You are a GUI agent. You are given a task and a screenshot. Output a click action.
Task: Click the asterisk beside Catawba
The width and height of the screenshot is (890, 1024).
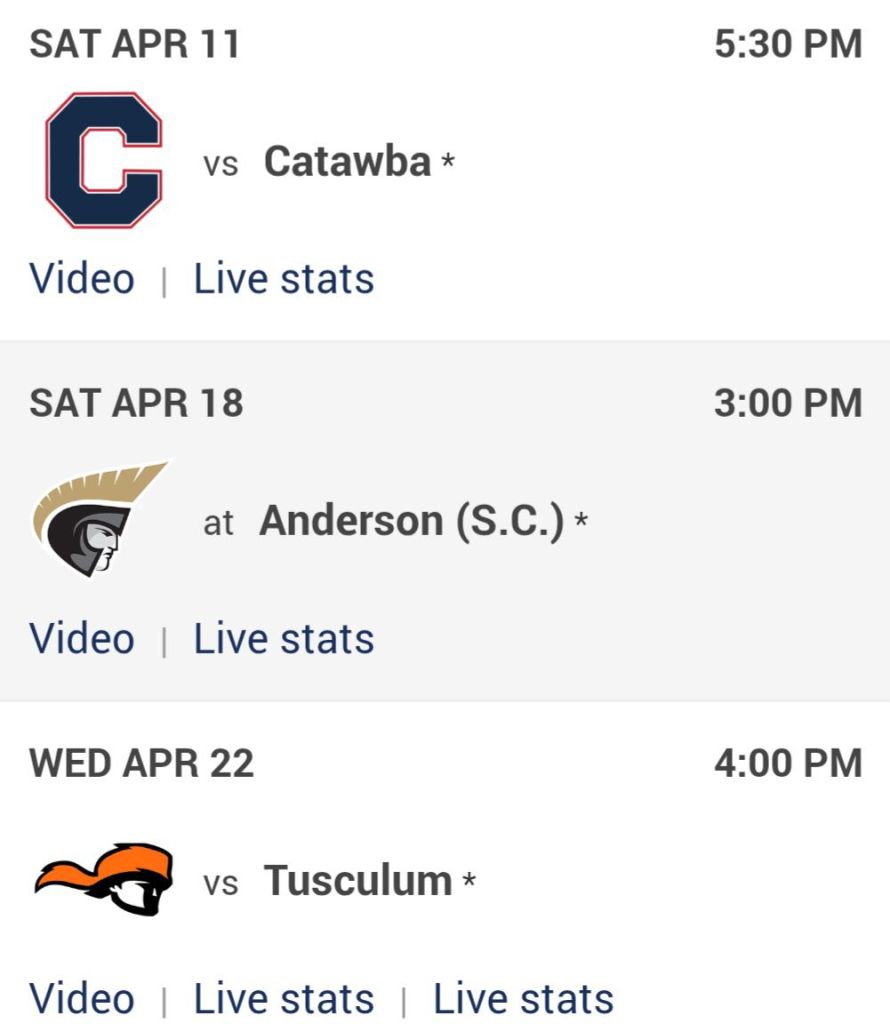click(x=448, y=160)
